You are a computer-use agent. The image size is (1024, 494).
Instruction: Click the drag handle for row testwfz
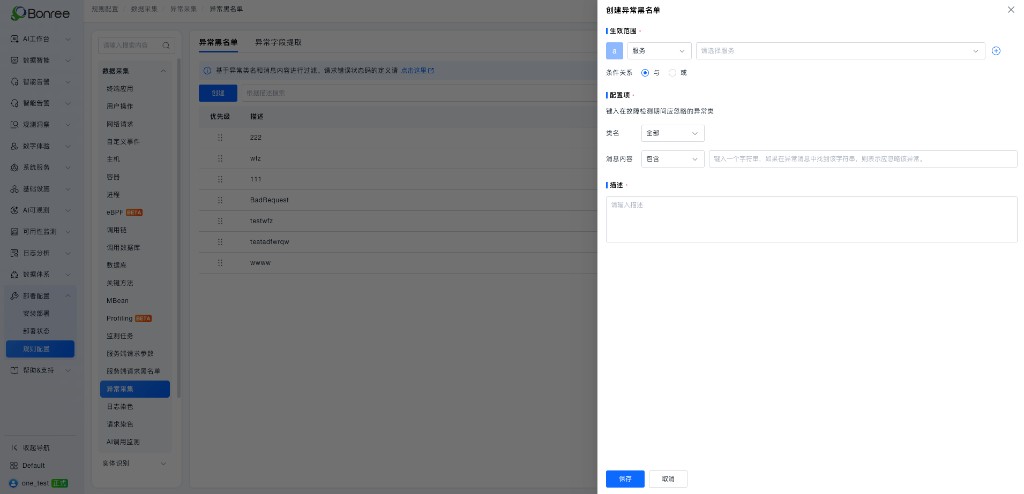click(x=220, y=221)
